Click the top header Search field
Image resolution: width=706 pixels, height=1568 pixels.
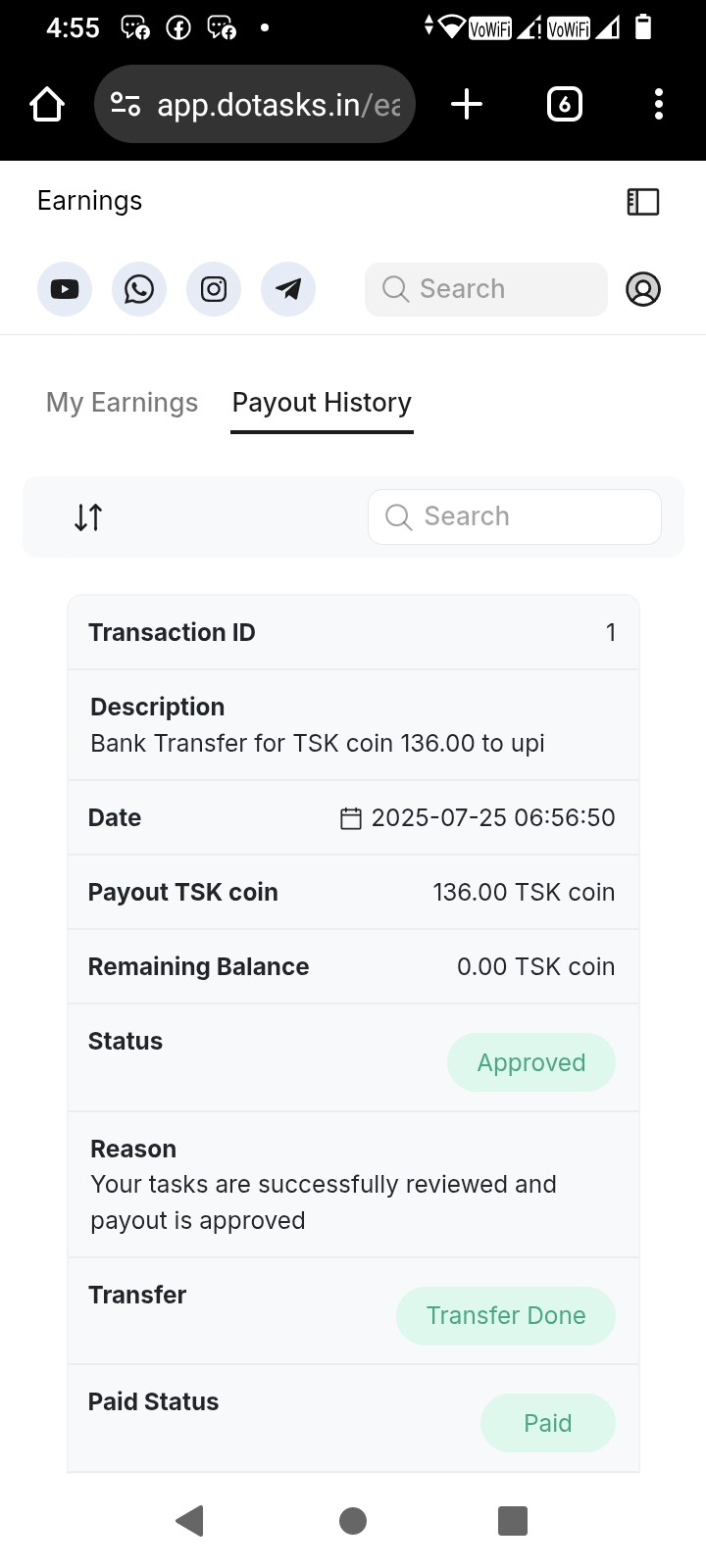point(486,289)
